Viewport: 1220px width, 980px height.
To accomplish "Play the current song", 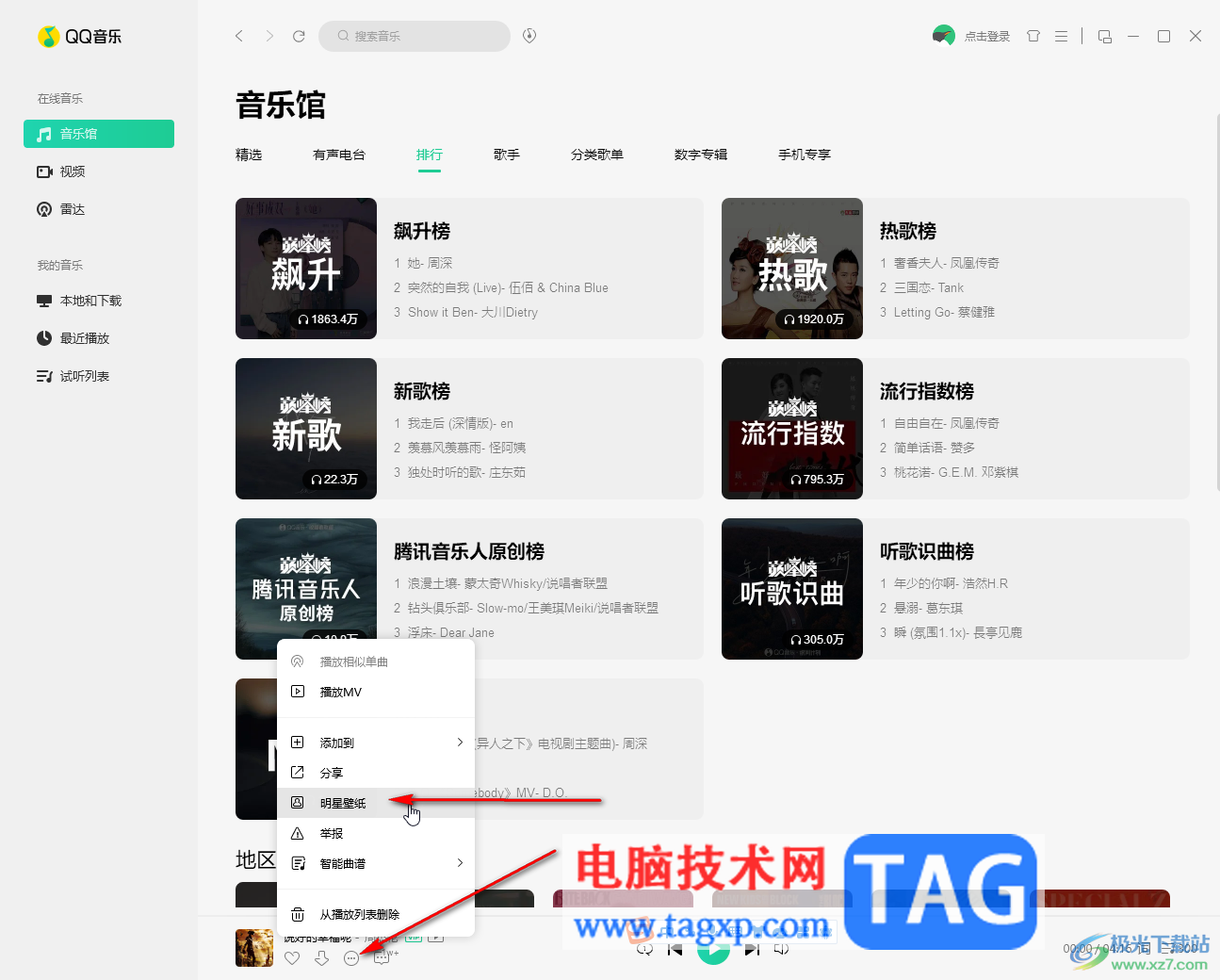I will pos(713,950).
